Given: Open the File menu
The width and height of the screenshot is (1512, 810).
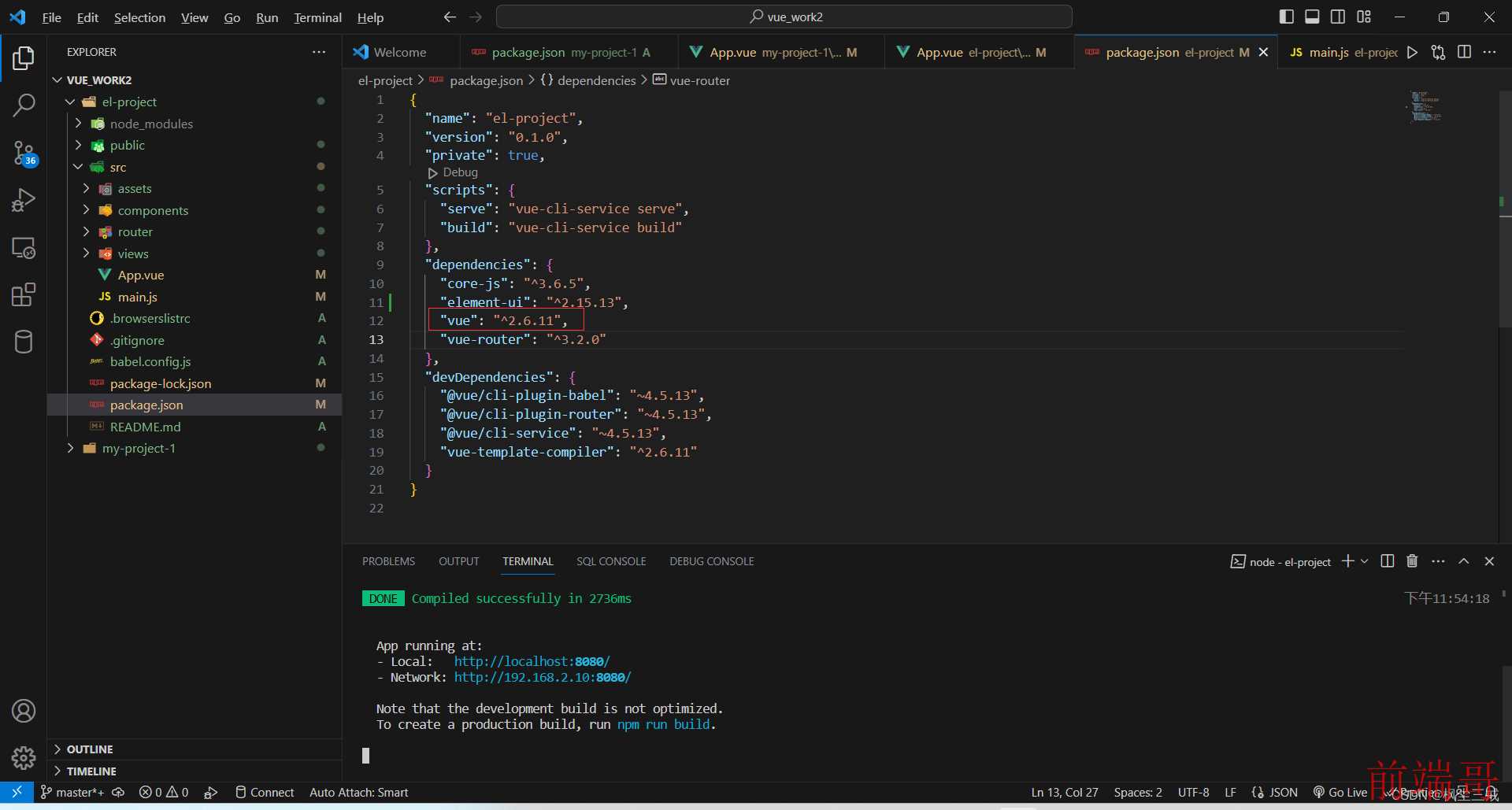Looking at the screenshot, I should (x=51, y=17).
